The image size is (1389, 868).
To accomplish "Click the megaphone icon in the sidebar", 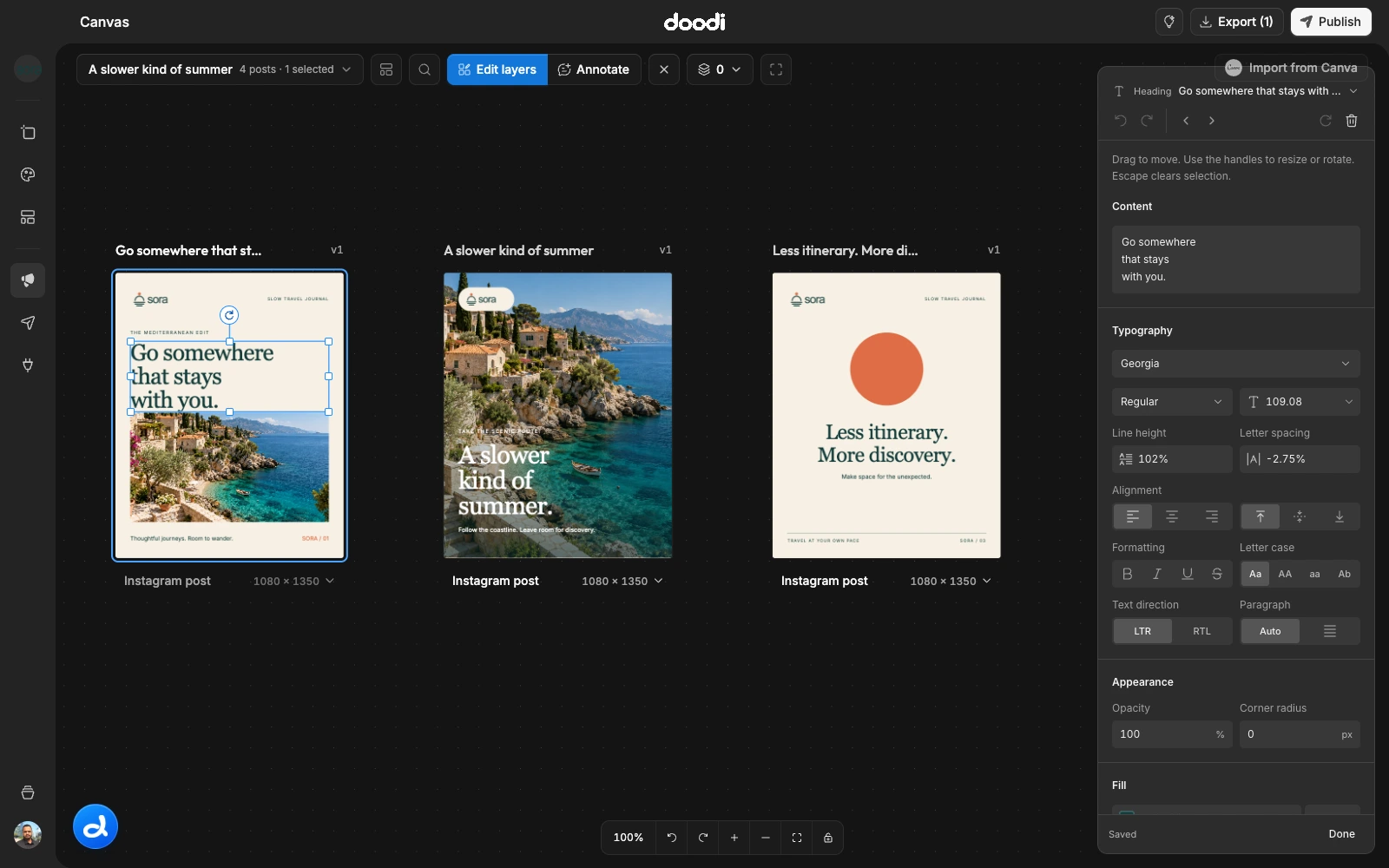I will pos(28,280).
